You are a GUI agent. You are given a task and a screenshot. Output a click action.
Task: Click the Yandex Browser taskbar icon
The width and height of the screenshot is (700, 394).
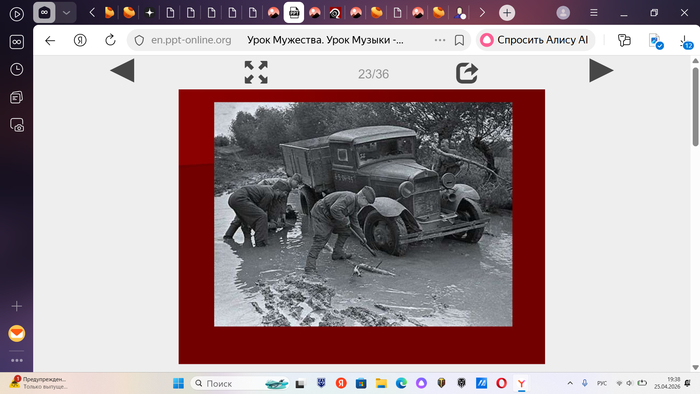(x=521, y=383)
